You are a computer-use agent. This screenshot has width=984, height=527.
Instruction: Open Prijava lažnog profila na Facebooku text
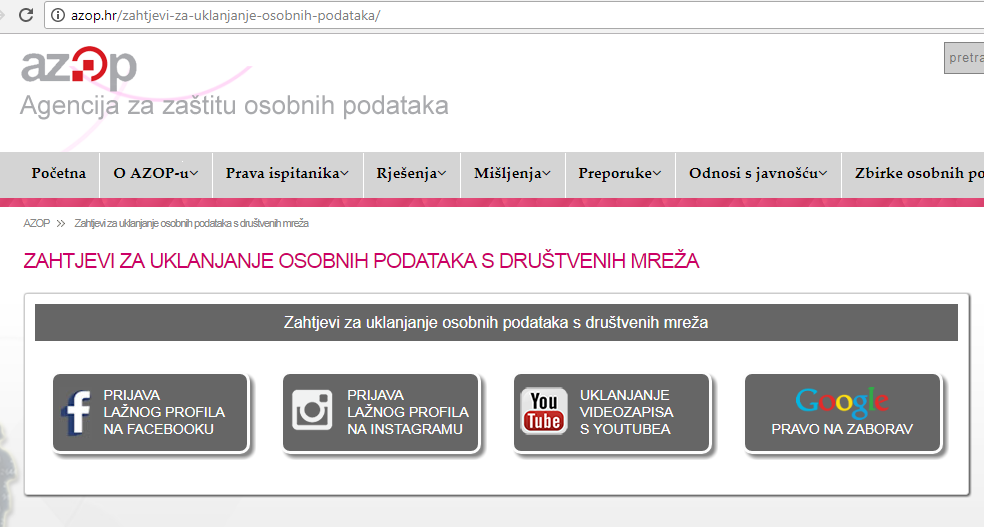click(164, 412)
